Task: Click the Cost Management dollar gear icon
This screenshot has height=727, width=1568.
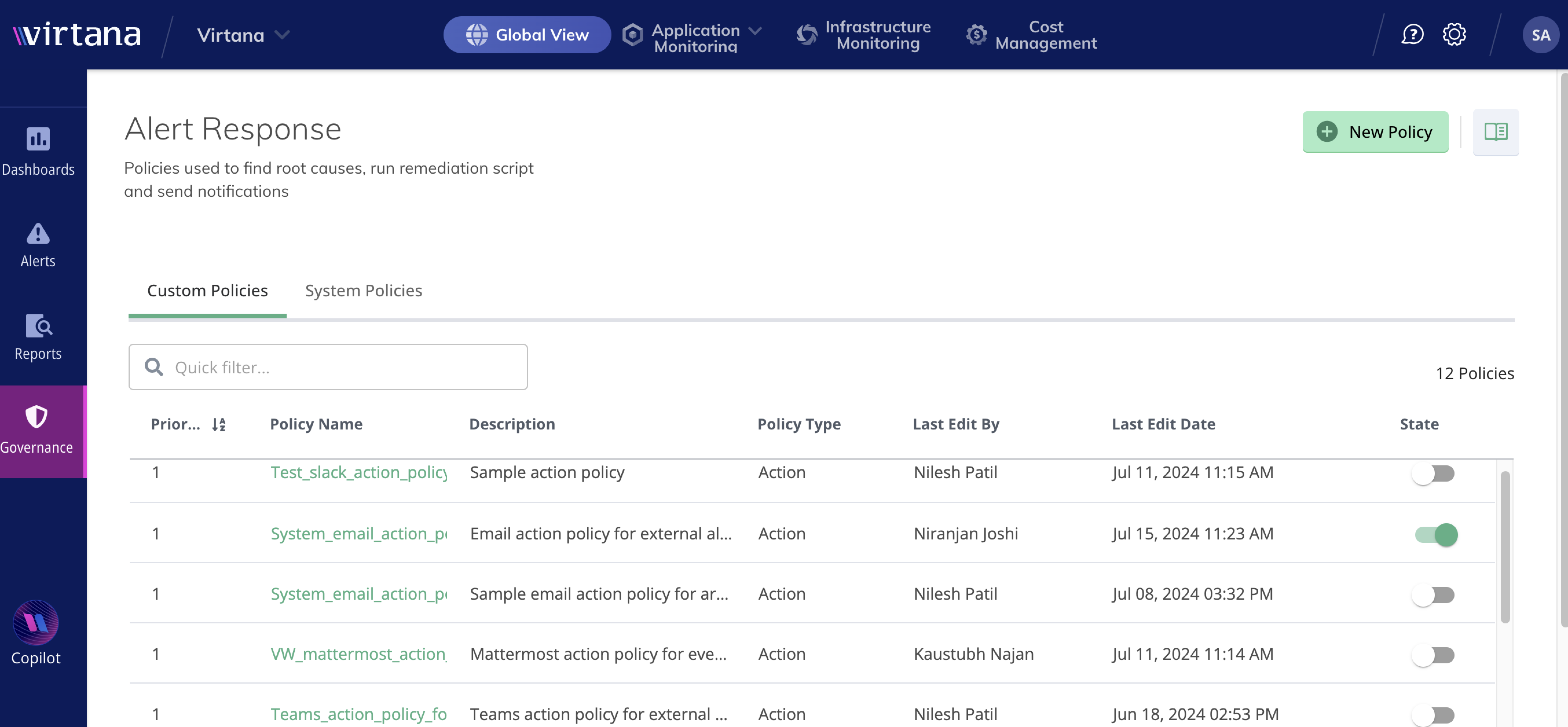Action: tap(976, 35)
